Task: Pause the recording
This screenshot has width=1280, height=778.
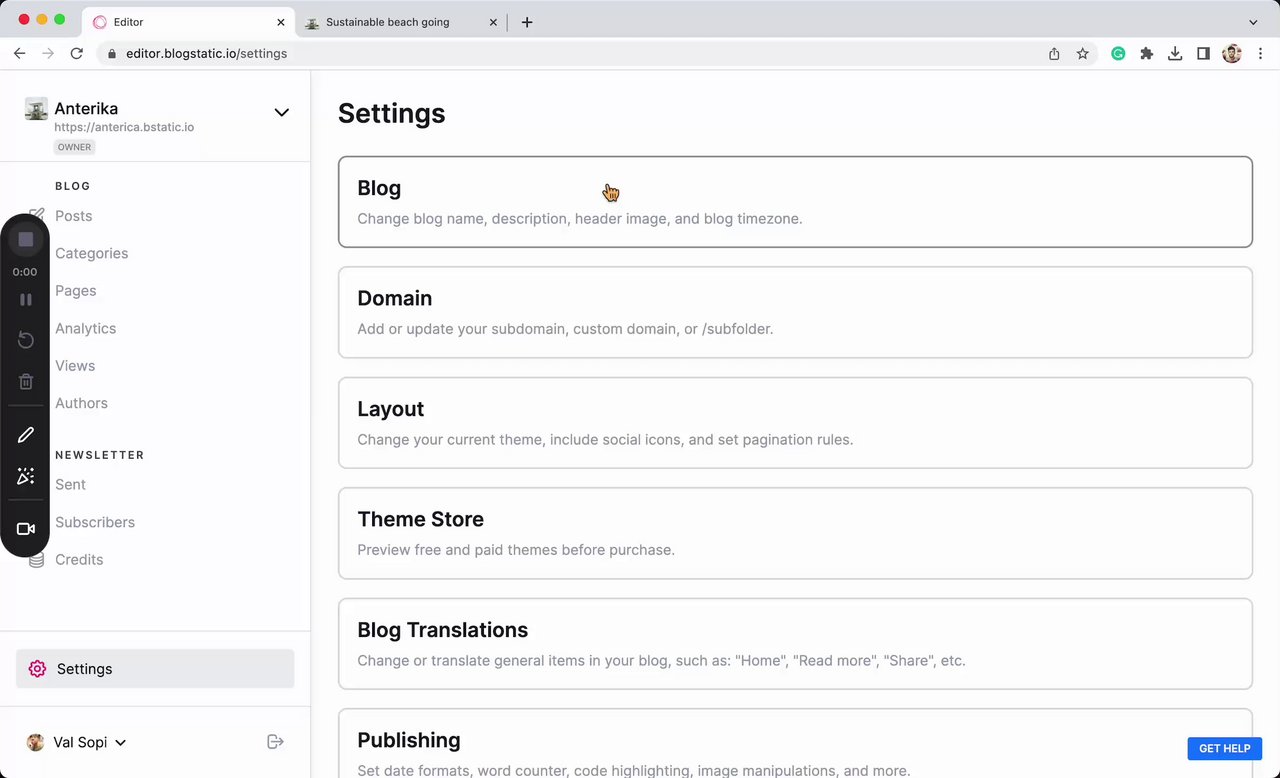Action: pos(26,299)
